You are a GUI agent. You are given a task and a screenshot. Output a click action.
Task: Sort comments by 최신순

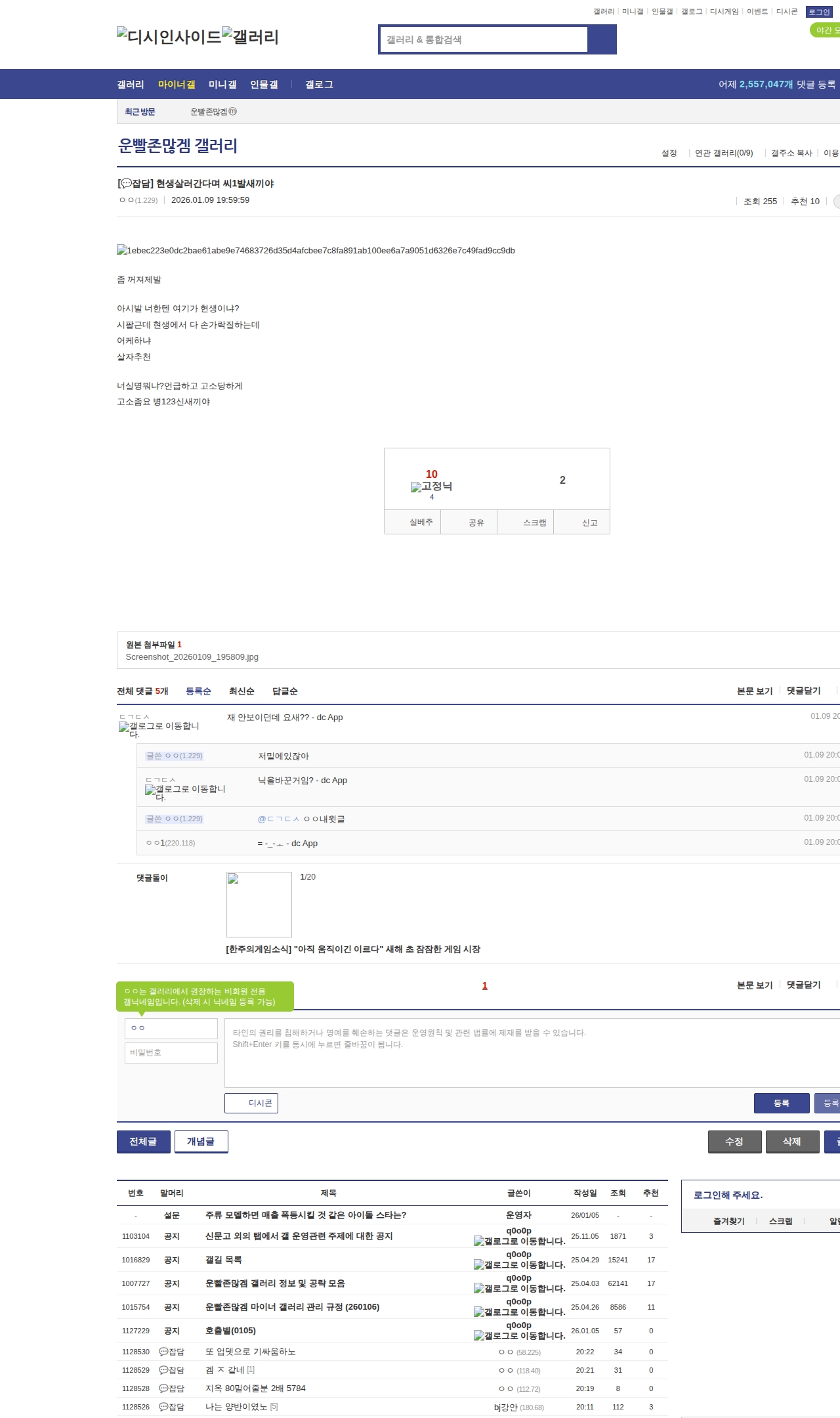point(241,691)
